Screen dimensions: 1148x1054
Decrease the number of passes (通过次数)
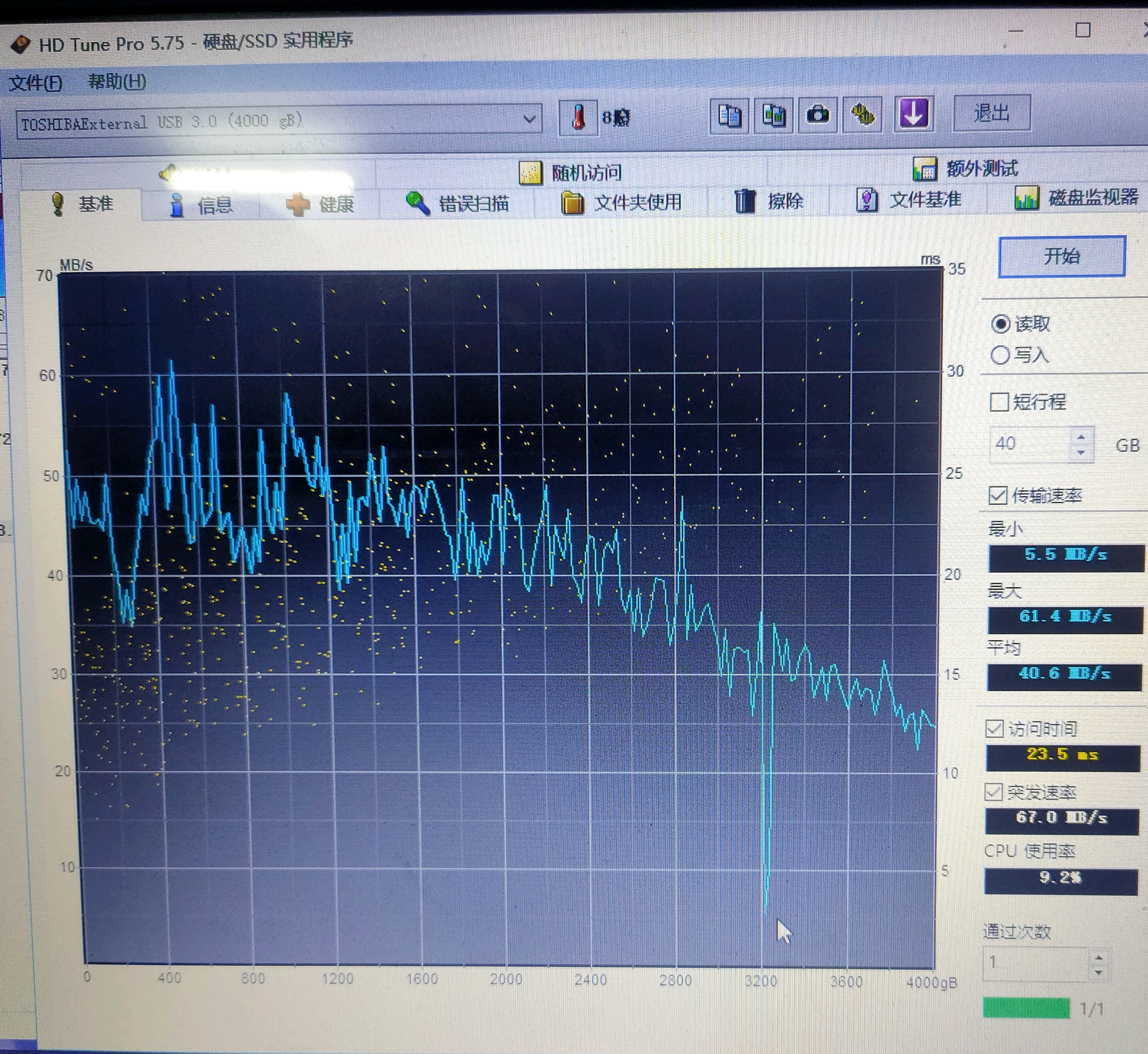point(1099,972)
